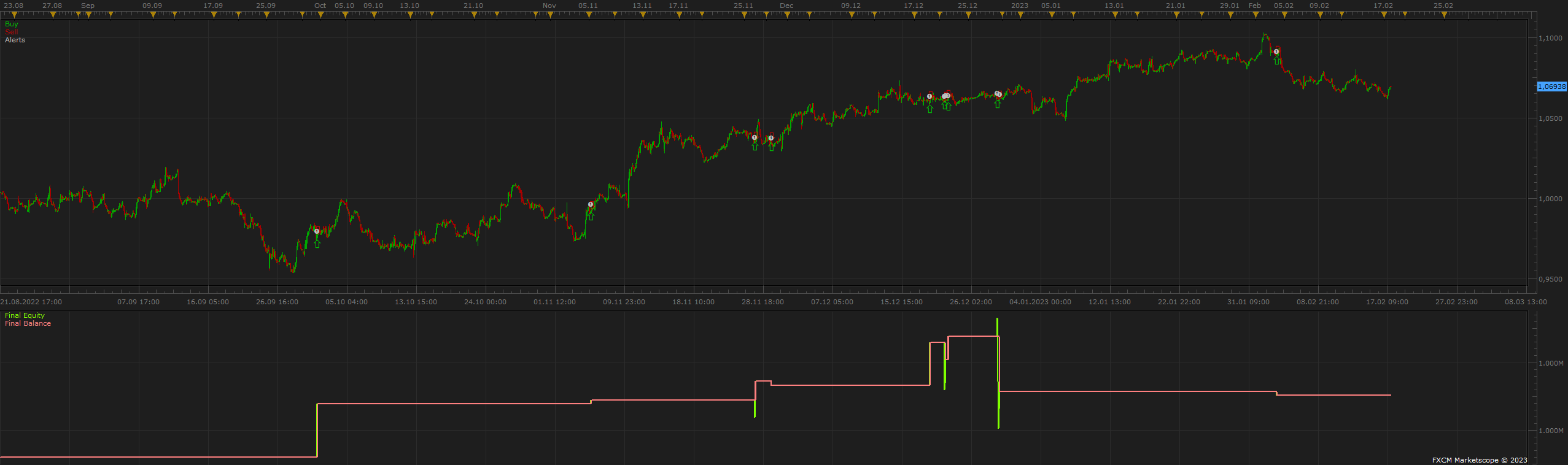Click the yellow marker under the 21.10 date
Screen dimensions: 1568x465
(473, 15)
